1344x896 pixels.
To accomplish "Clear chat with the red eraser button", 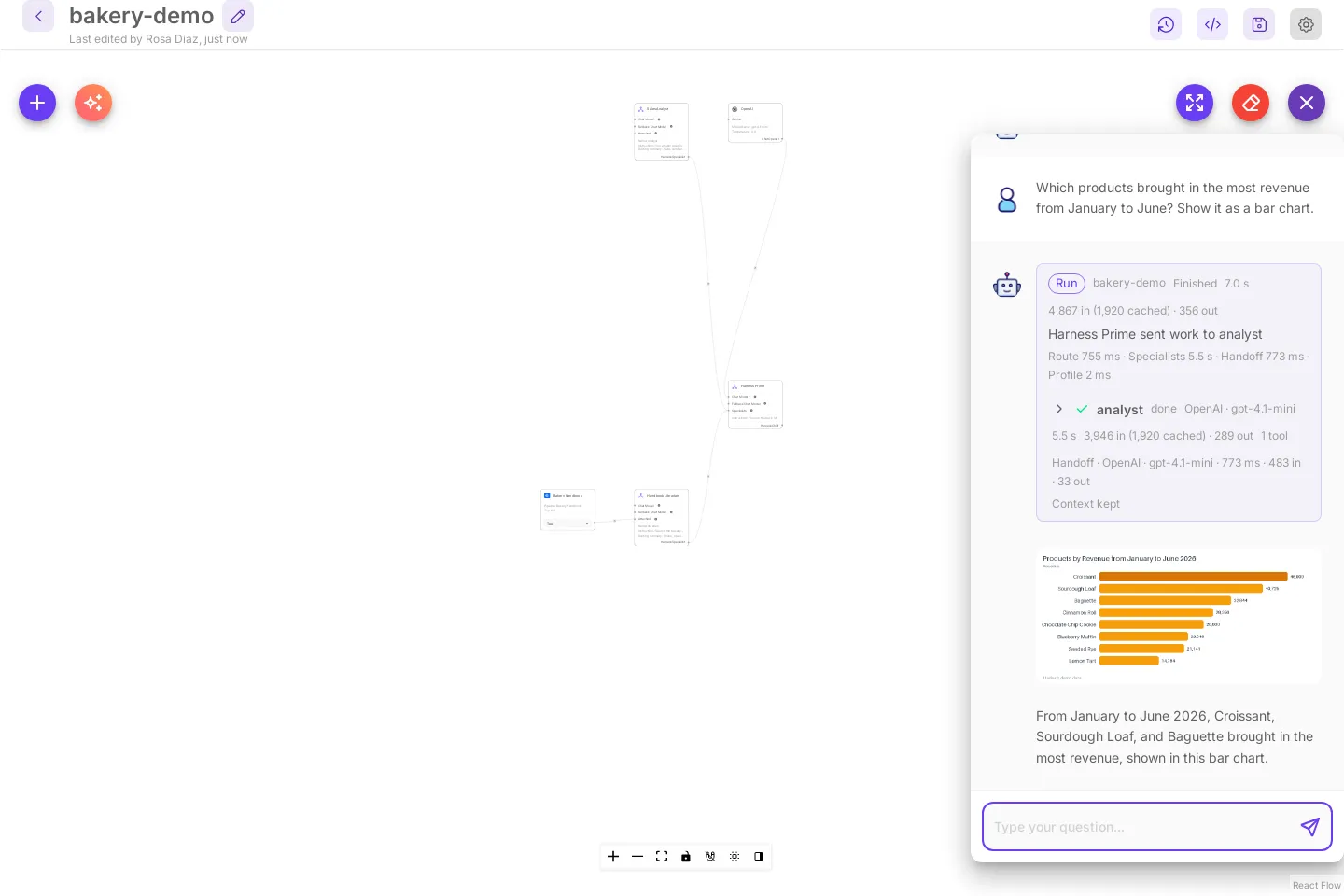I will [x=1251, y=103].
